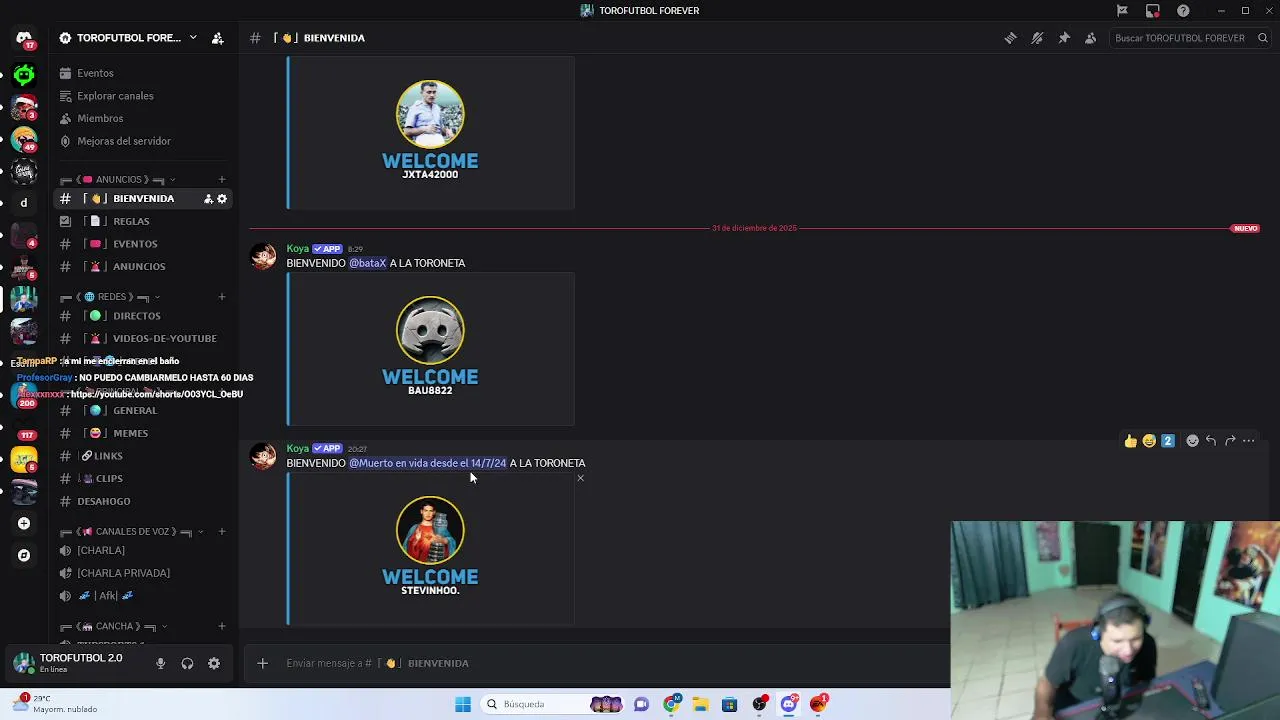Open TOROFUTBOL FOREVER server dropdown
Screen dimensions: 1280x720
(x=128, y=38)
